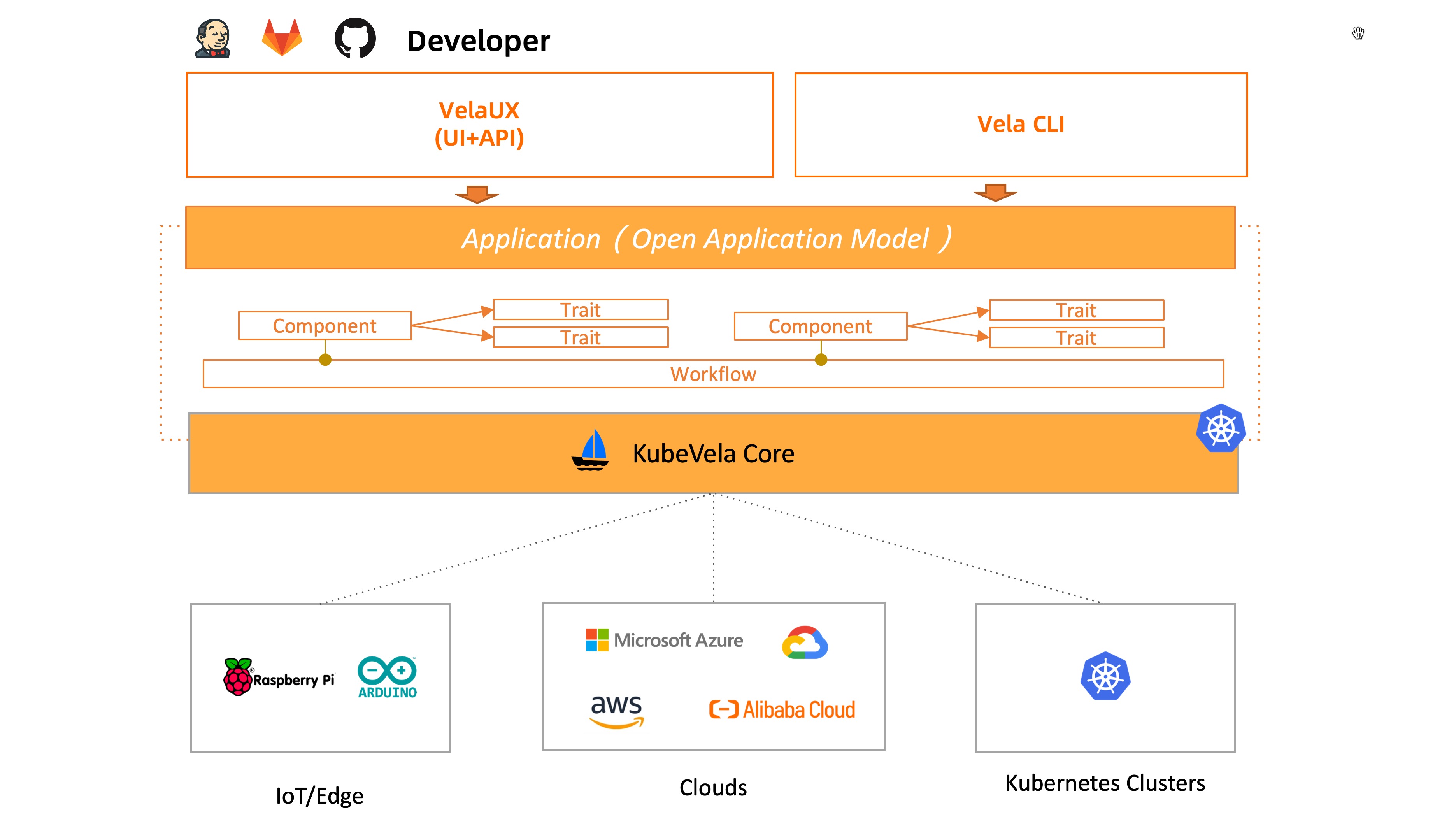Click the Arduino infinity logo
Image resolution: width=1456 pixels, height=825 pixels.
[x=388, y=678]
